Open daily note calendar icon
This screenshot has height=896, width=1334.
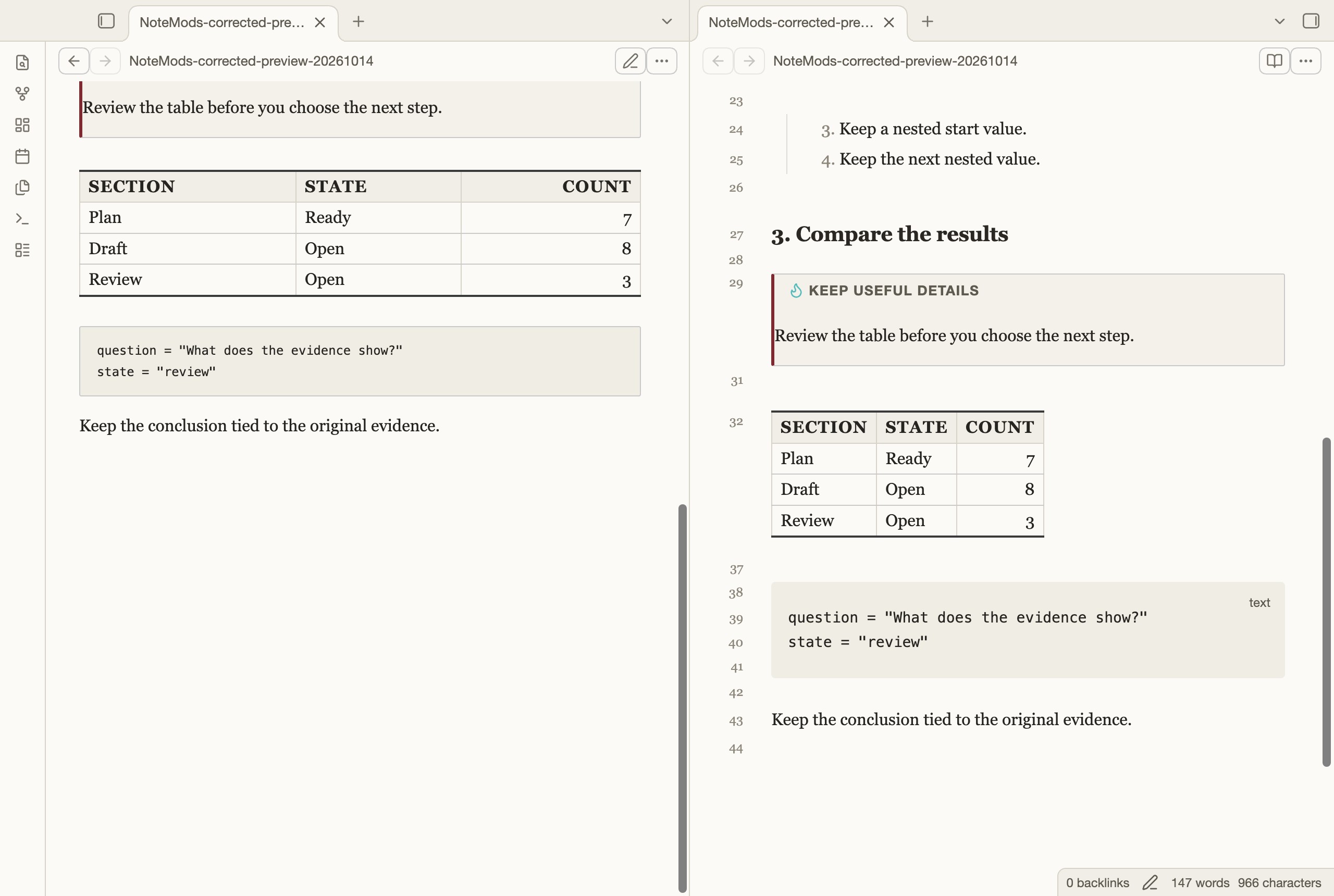(22, 156)
